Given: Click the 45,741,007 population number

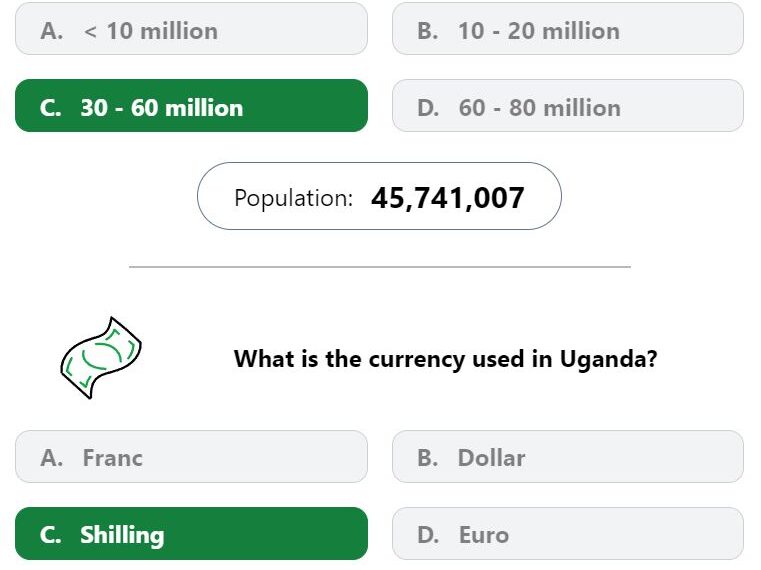Looking at the screenshot, I should [447, 197].
